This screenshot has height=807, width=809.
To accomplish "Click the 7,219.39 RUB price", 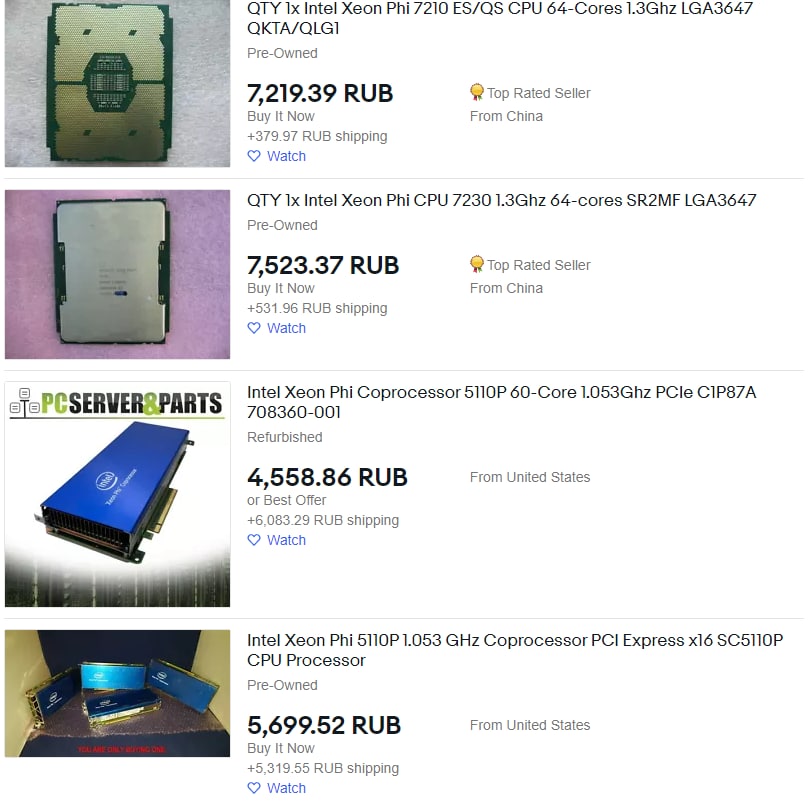I will click(x=320, y=93).
